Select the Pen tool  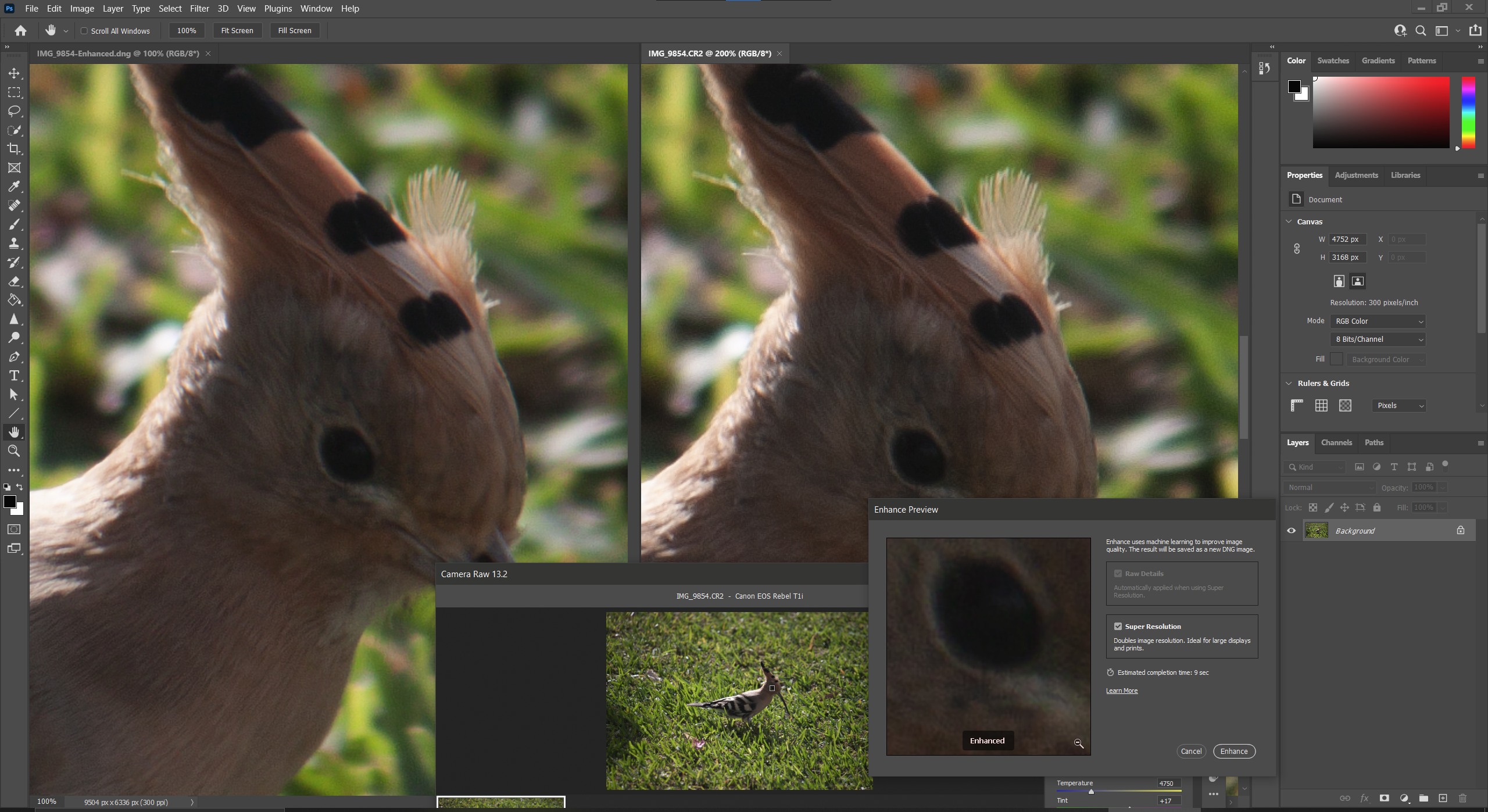[14, 357]
